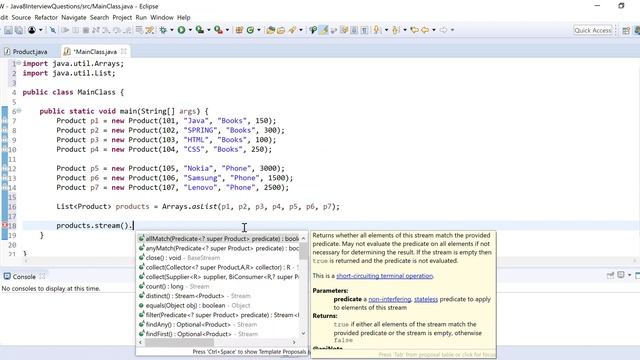Choose the findFirst() proposal
This screenshot has width=640, height=360.
click(x=219, y=334)
